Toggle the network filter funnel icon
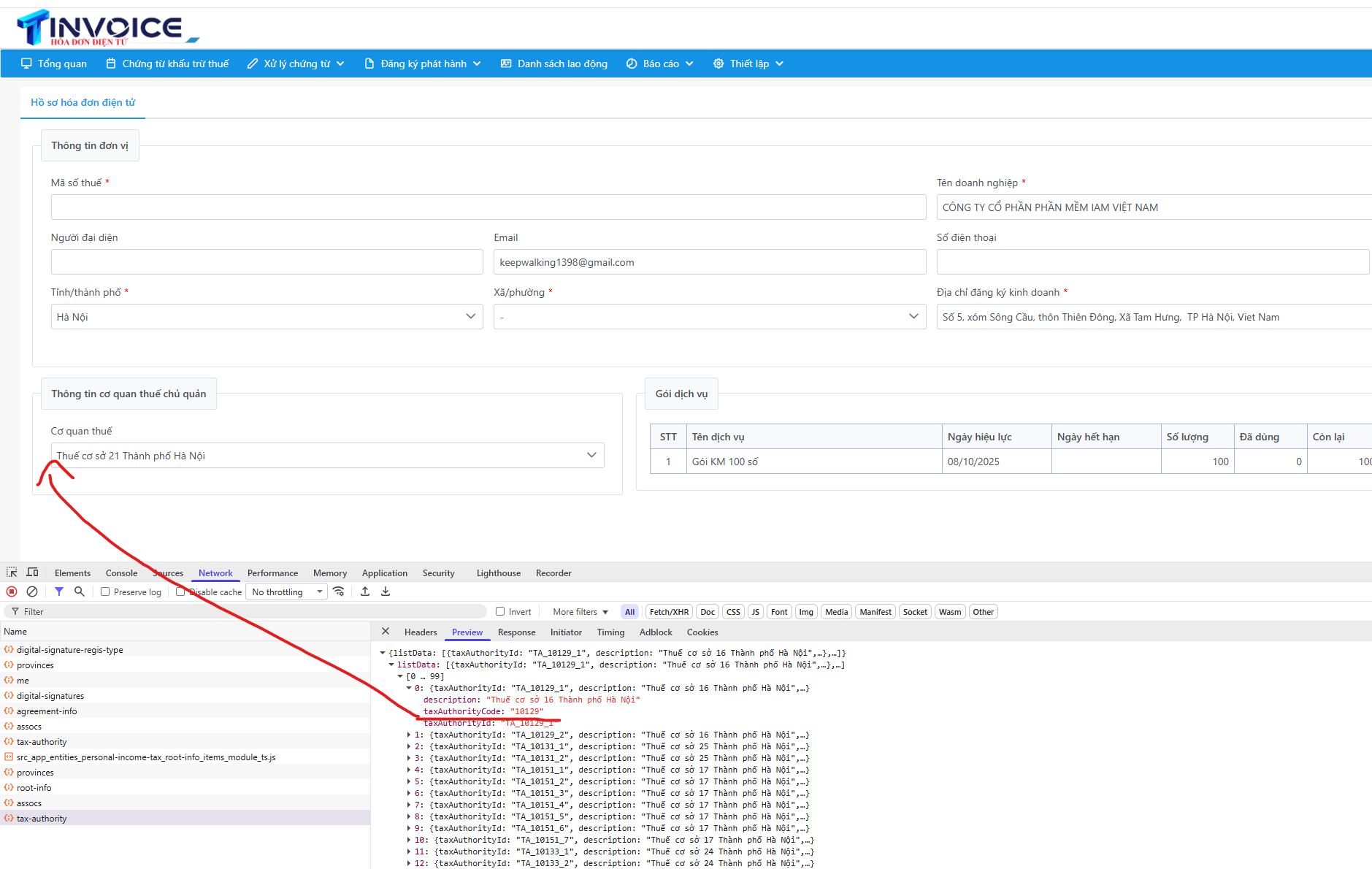Screen dimensions: 1372x869 point(59,592)
